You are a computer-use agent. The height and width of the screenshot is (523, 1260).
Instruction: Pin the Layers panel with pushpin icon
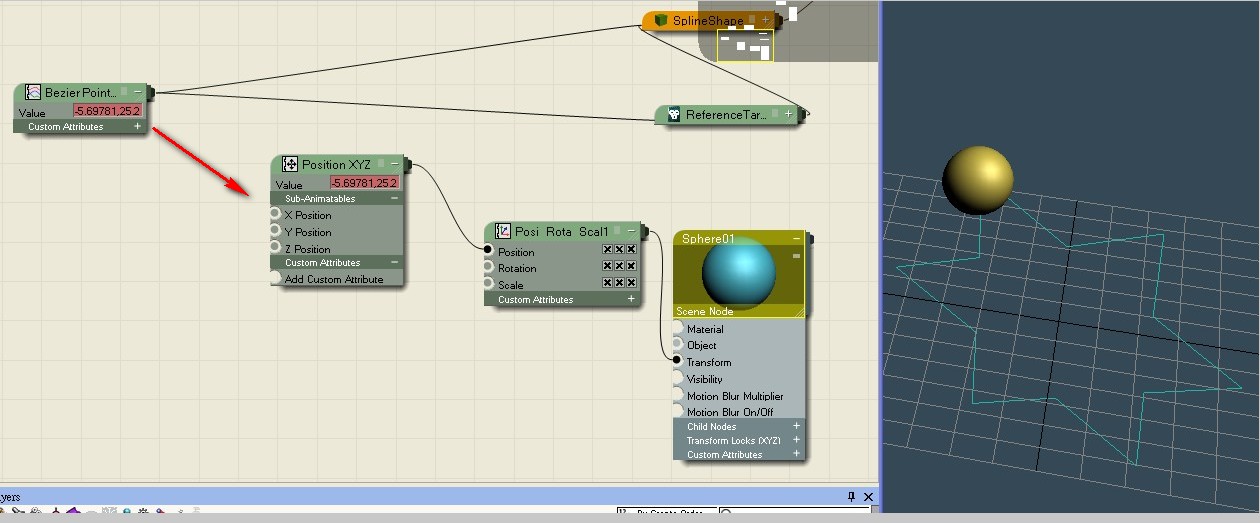tap(852, 497)
